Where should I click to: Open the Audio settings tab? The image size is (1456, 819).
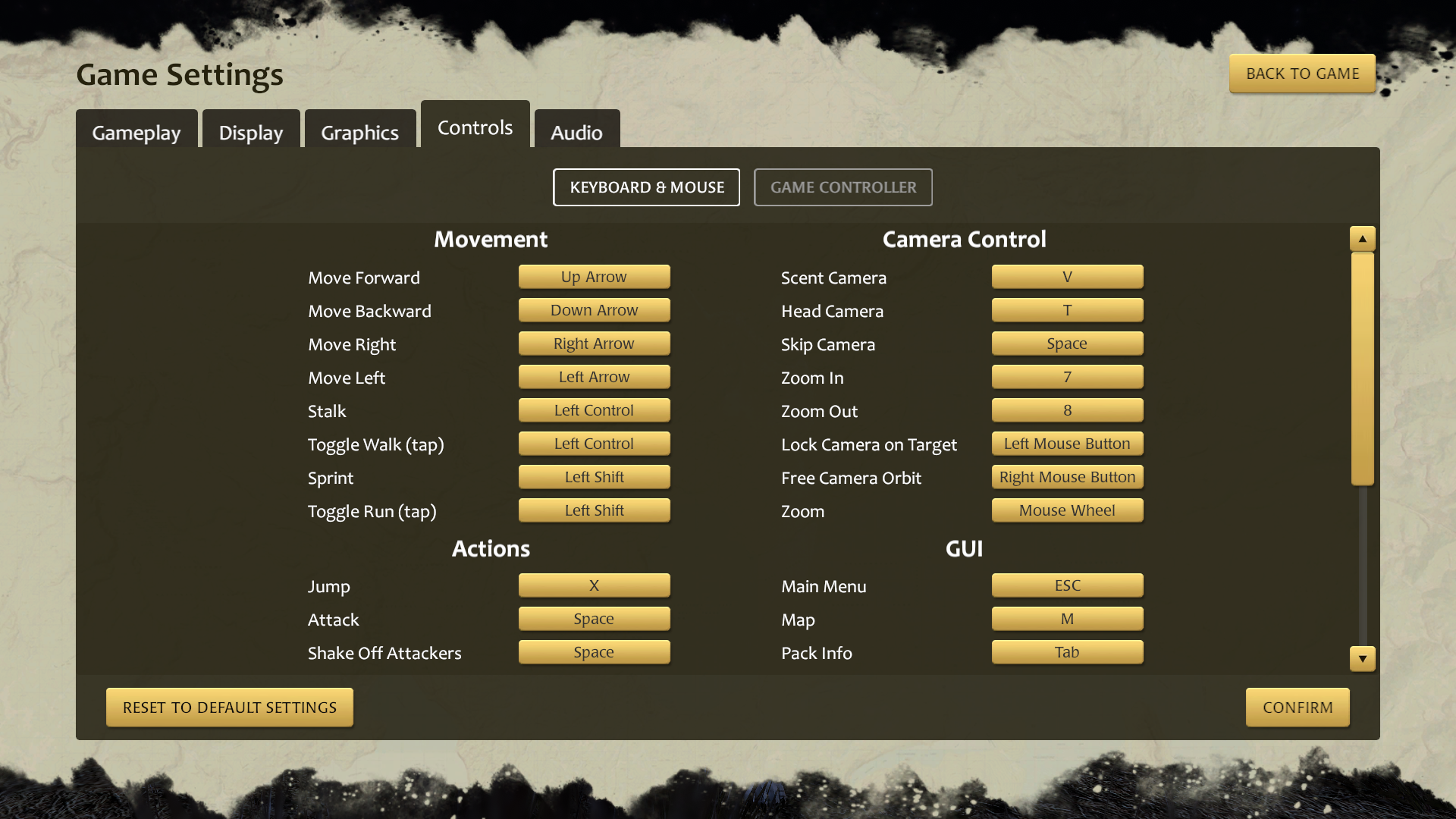(x=576, y=133)
